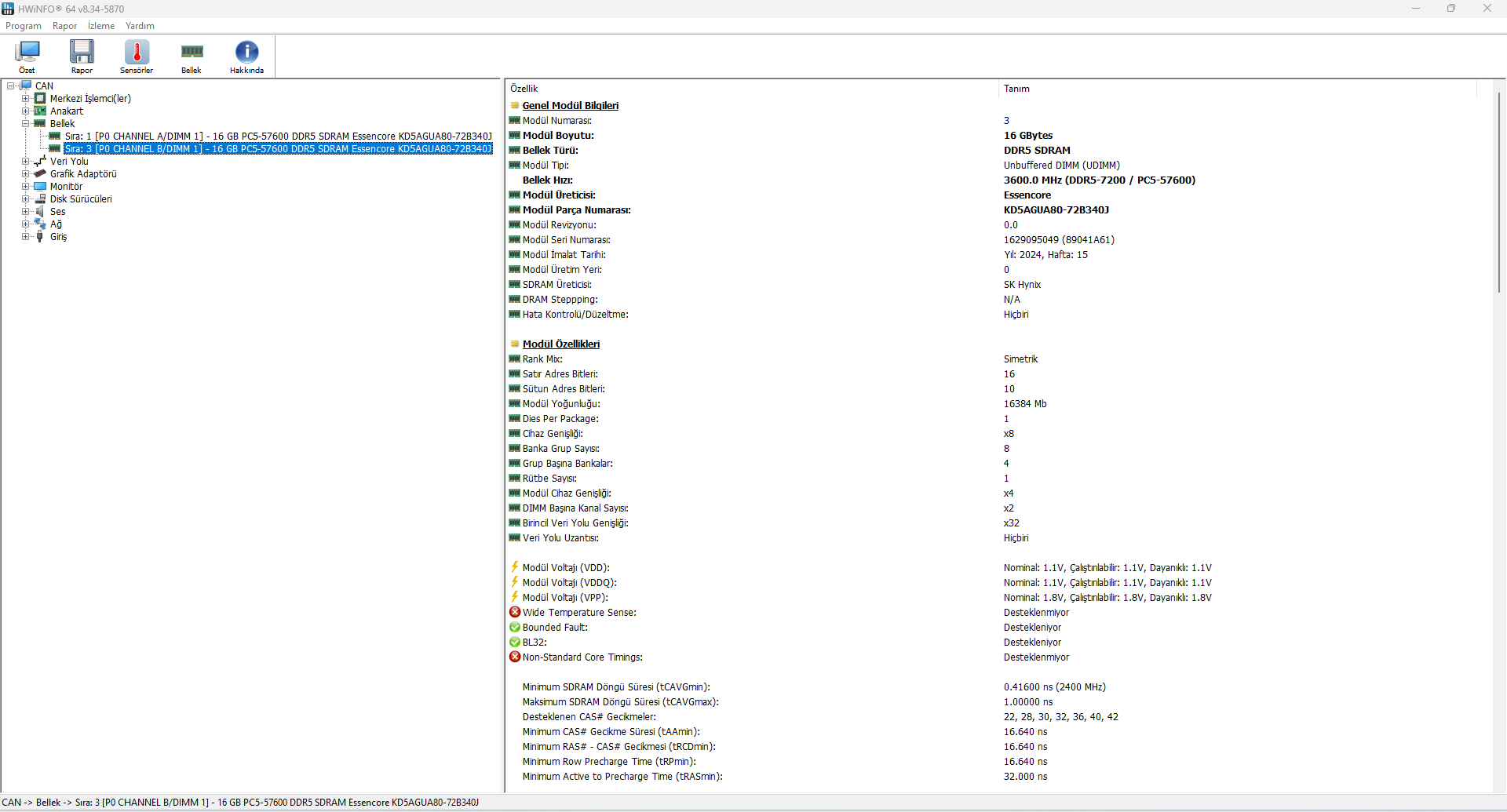Click the Genel Modül Bilgileri folder icon

[x=515, y=105]
